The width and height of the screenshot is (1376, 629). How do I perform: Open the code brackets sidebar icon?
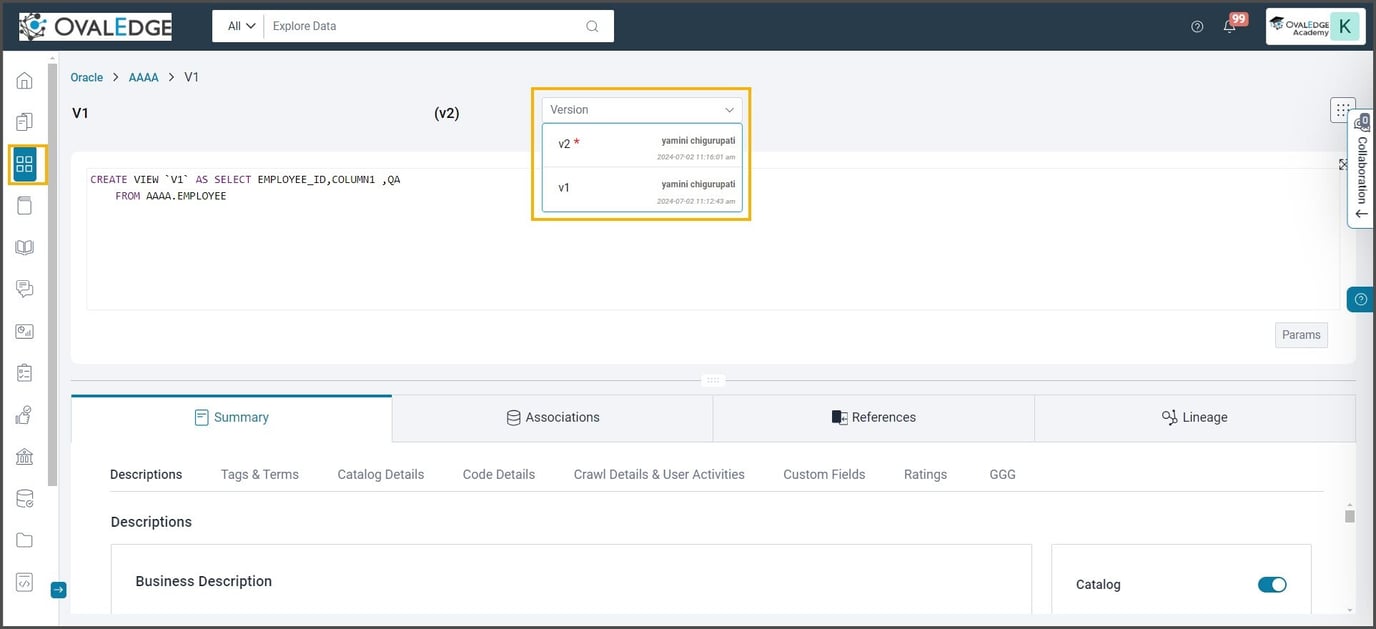pyautogui.click(x=24, y=582)
